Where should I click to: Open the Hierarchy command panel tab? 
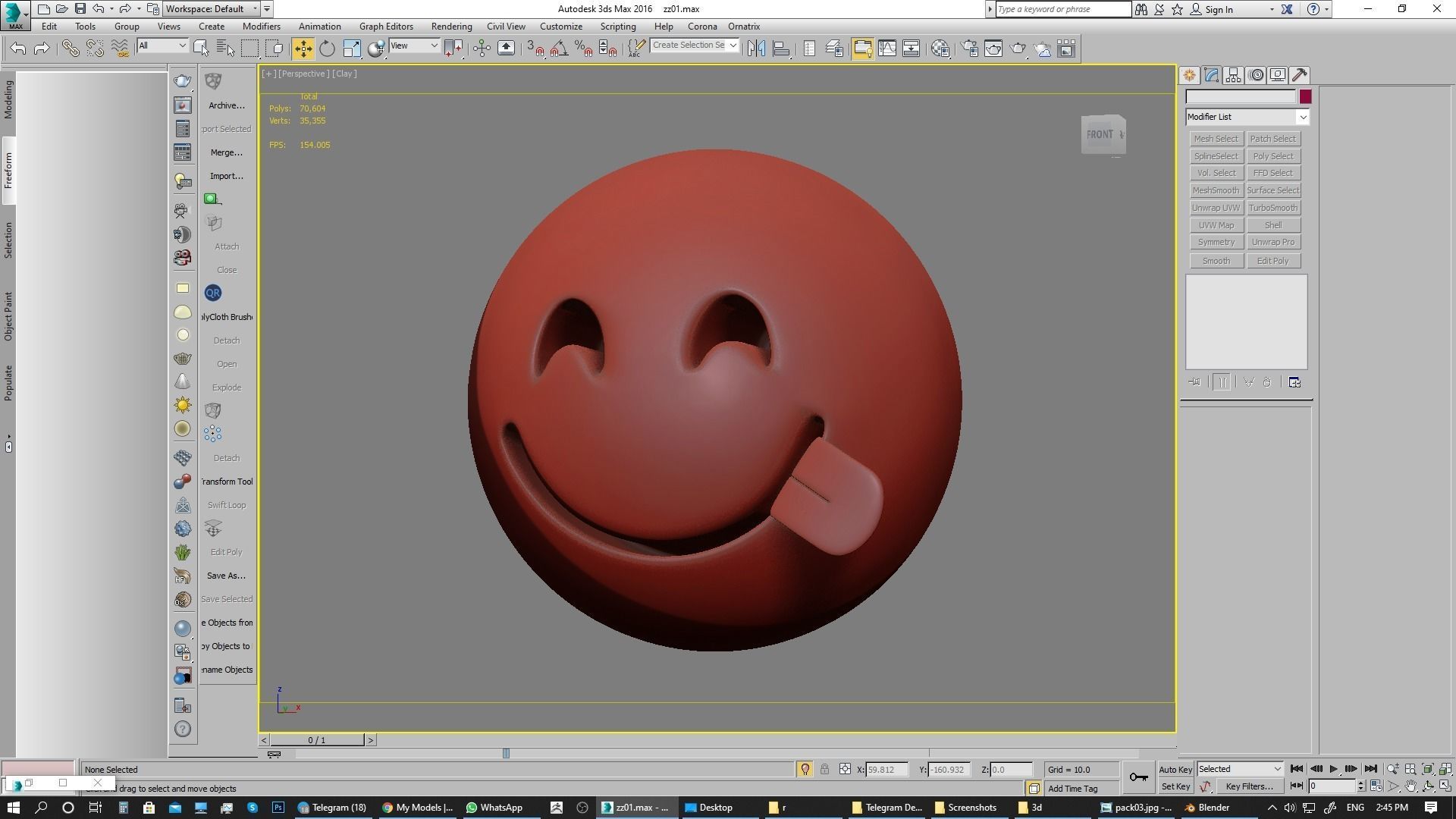tap(1233, 75)
